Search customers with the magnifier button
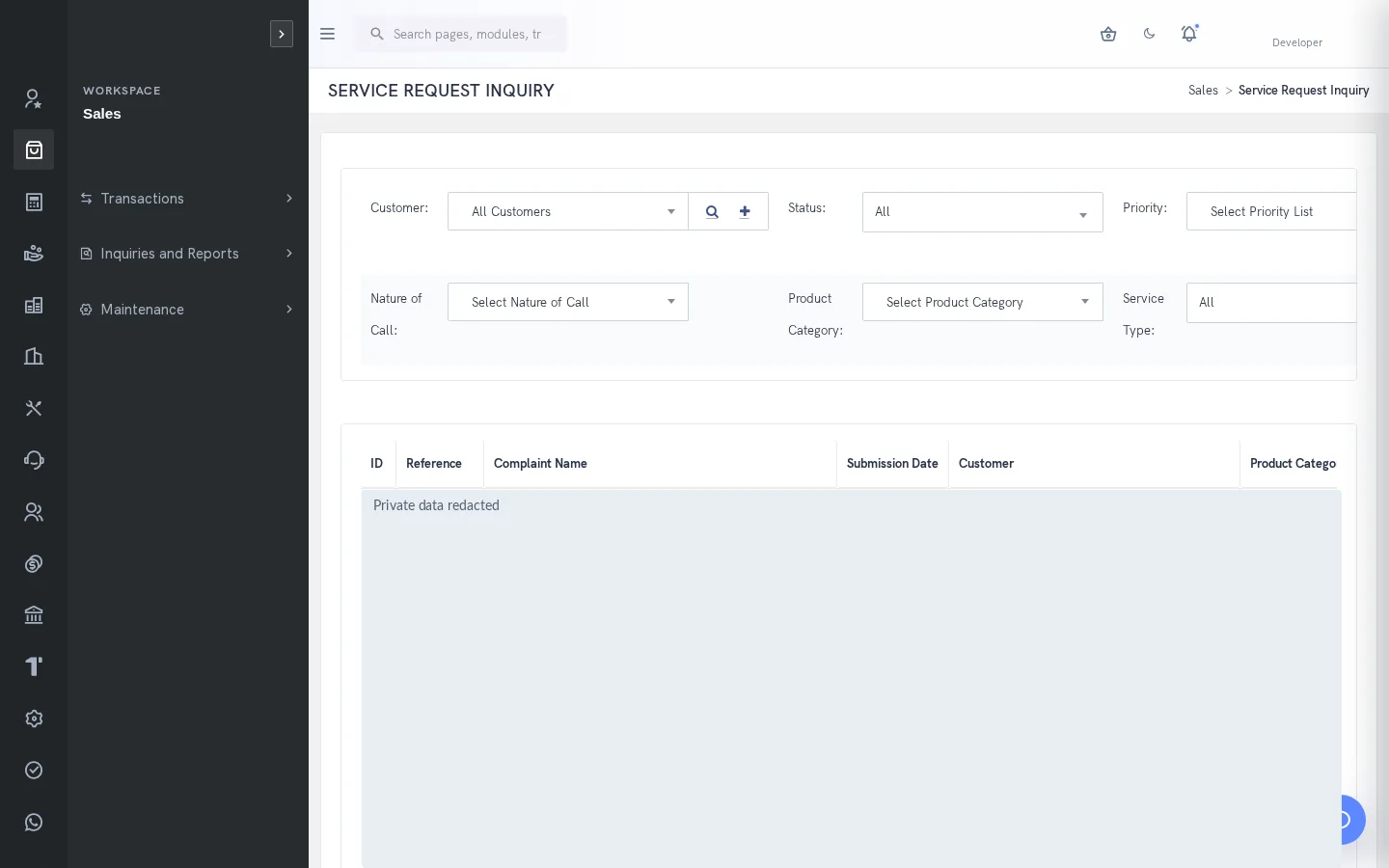Viewport: 1389px width, 868px height. 712,212
